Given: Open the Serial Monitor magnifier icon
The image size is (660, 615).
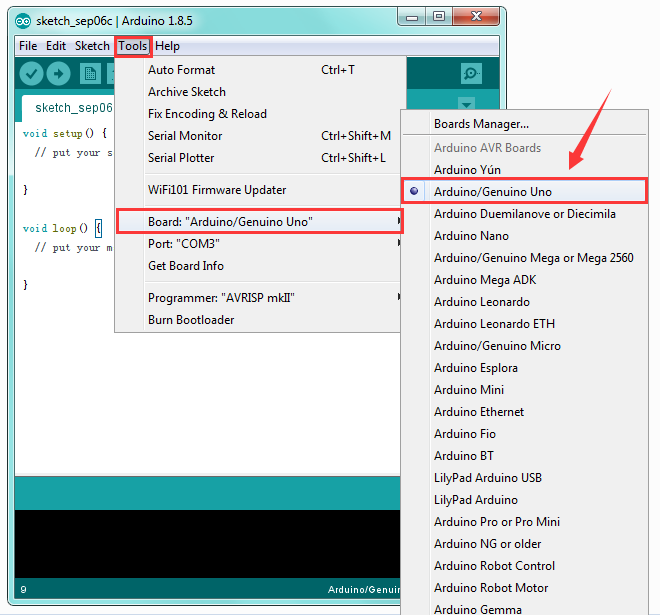Looking at the screenshot, I should point(471,74).
